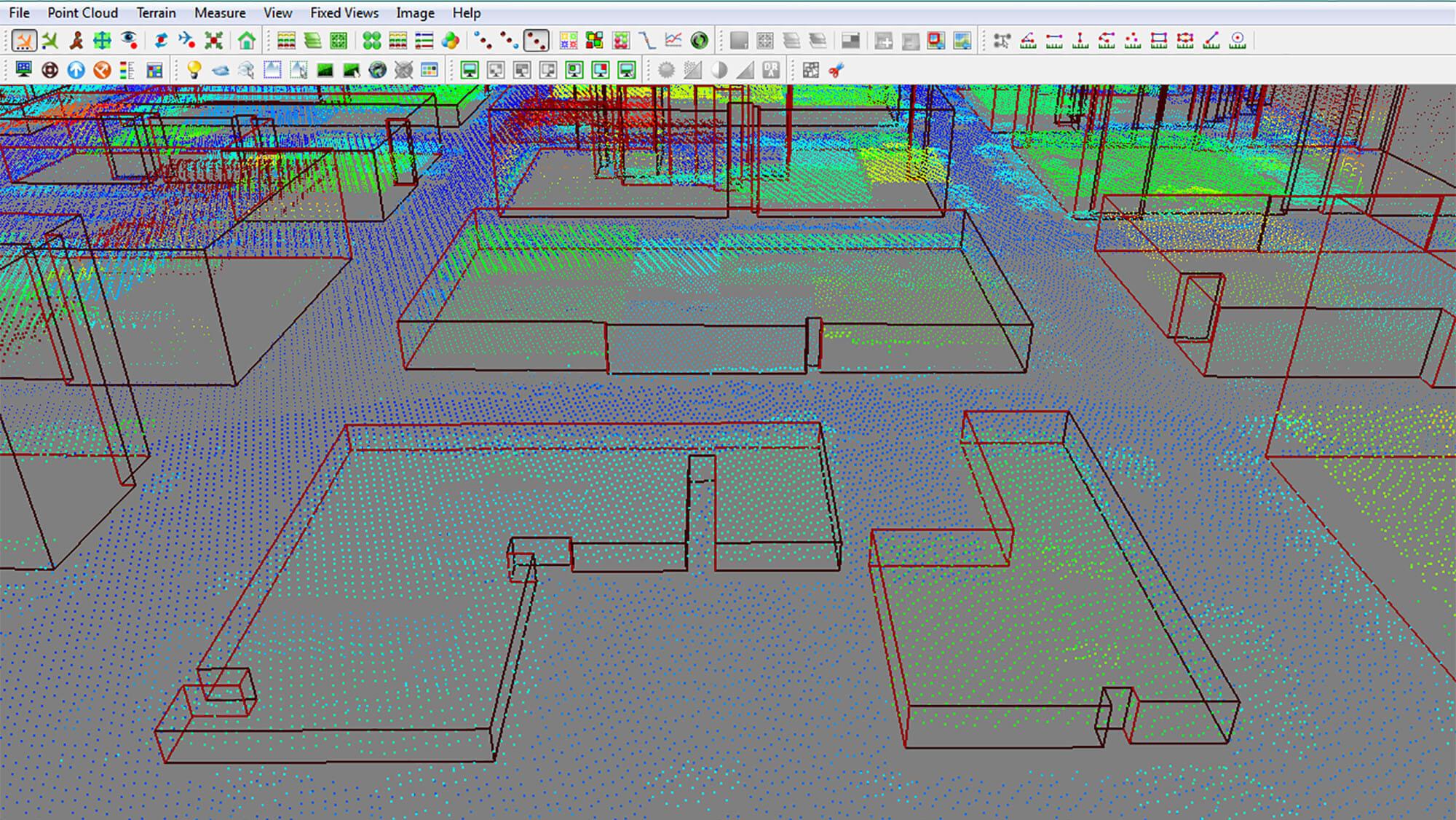1456x820 pixels.
Task: Select the vertical height measurement tool
Action: point(1080,40)
